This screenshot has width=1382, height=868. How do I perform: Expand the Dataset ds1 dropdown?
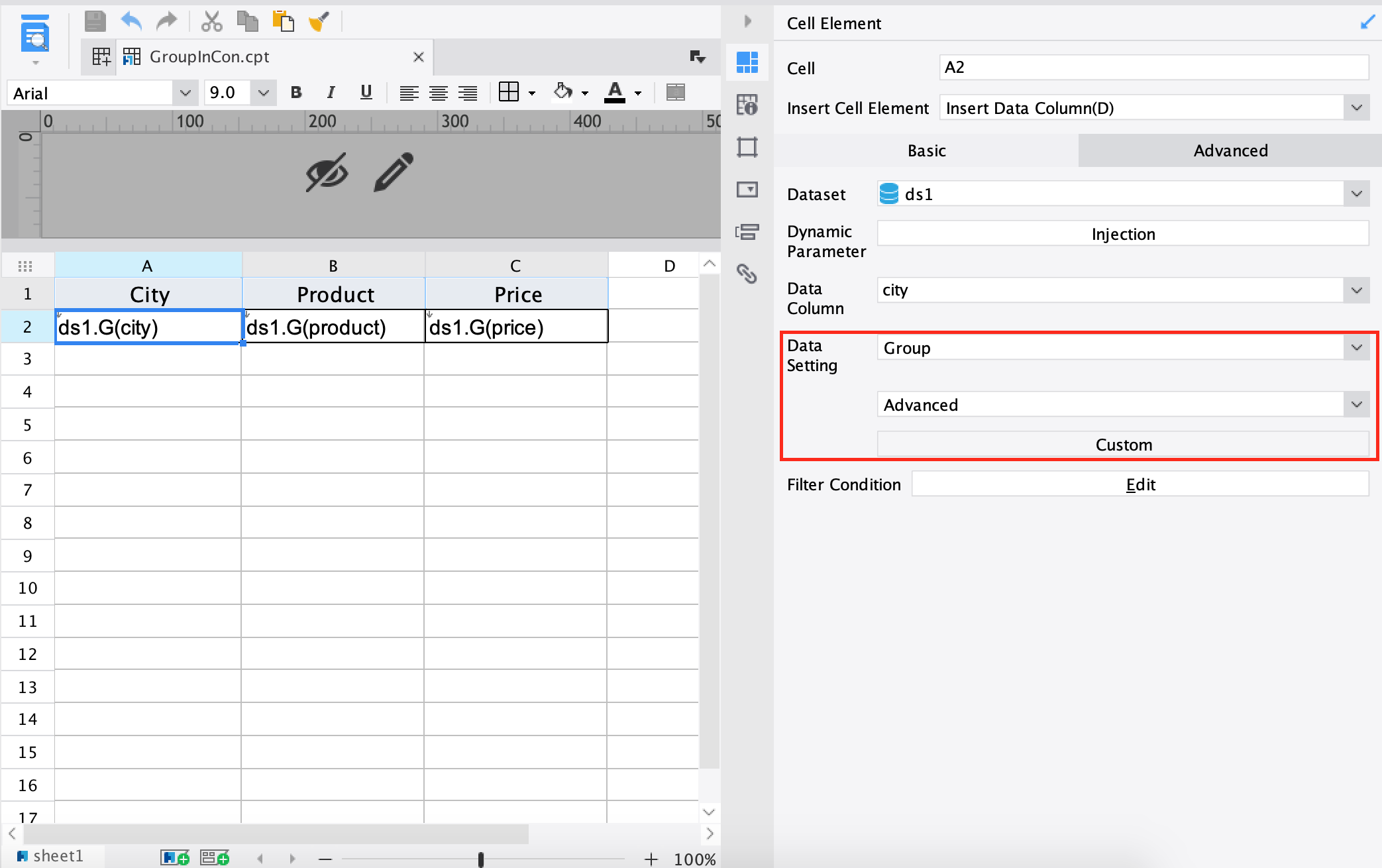point(1357,193)
